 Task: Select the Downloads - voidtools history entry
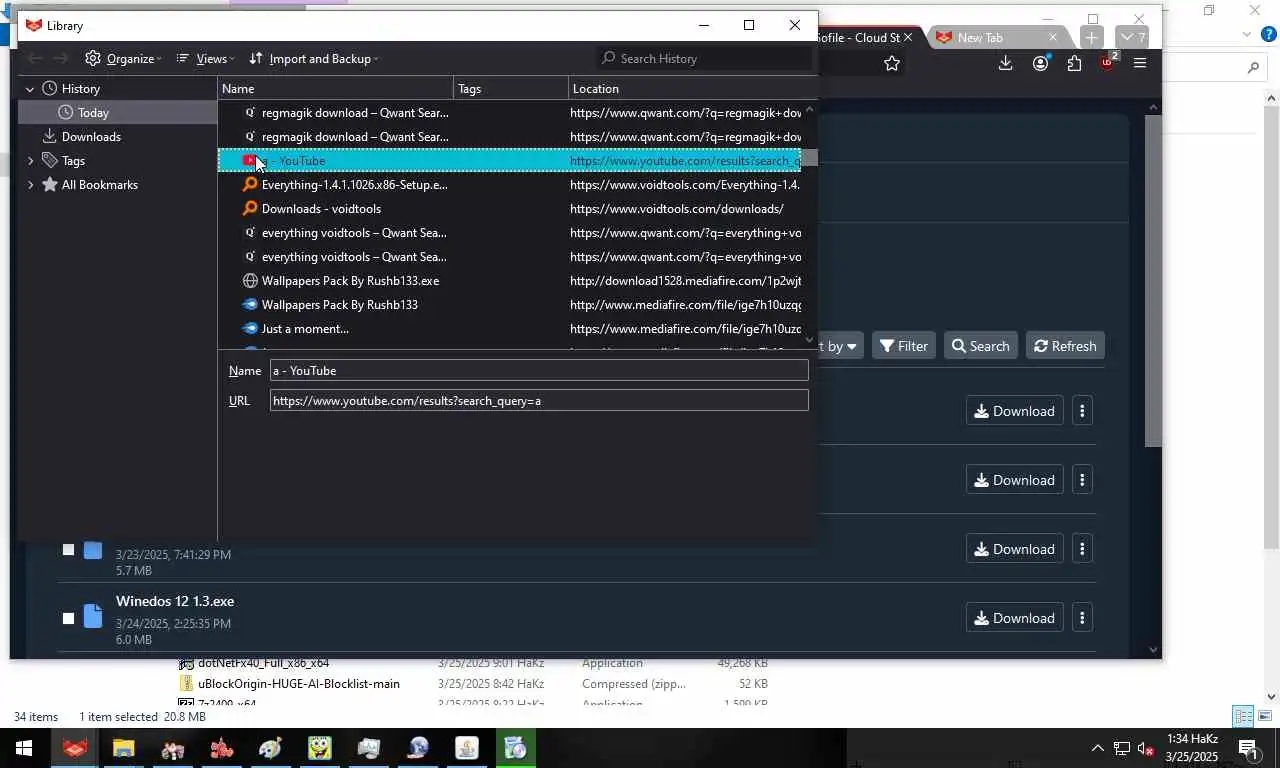(509, 209)
